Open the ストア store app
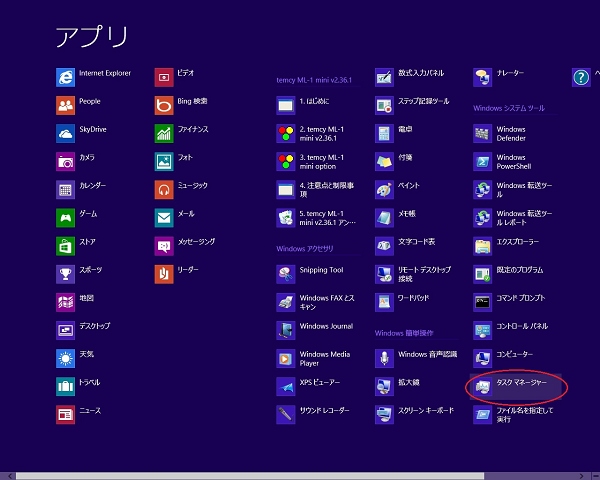600x480 pixels. 65,246
